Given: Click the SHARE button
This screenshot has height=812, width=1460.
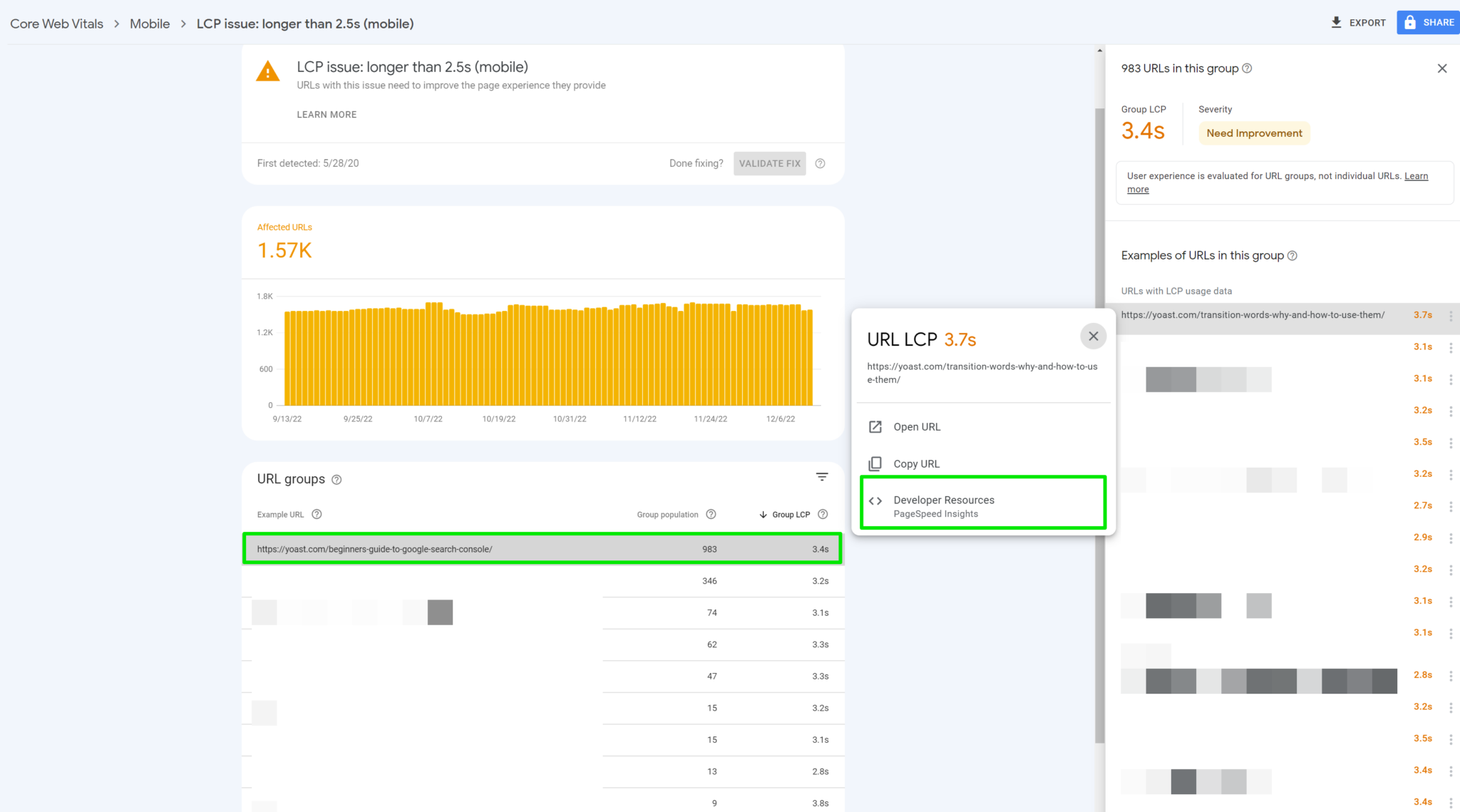Looking at the screenshot, I should coord(1428,22).
